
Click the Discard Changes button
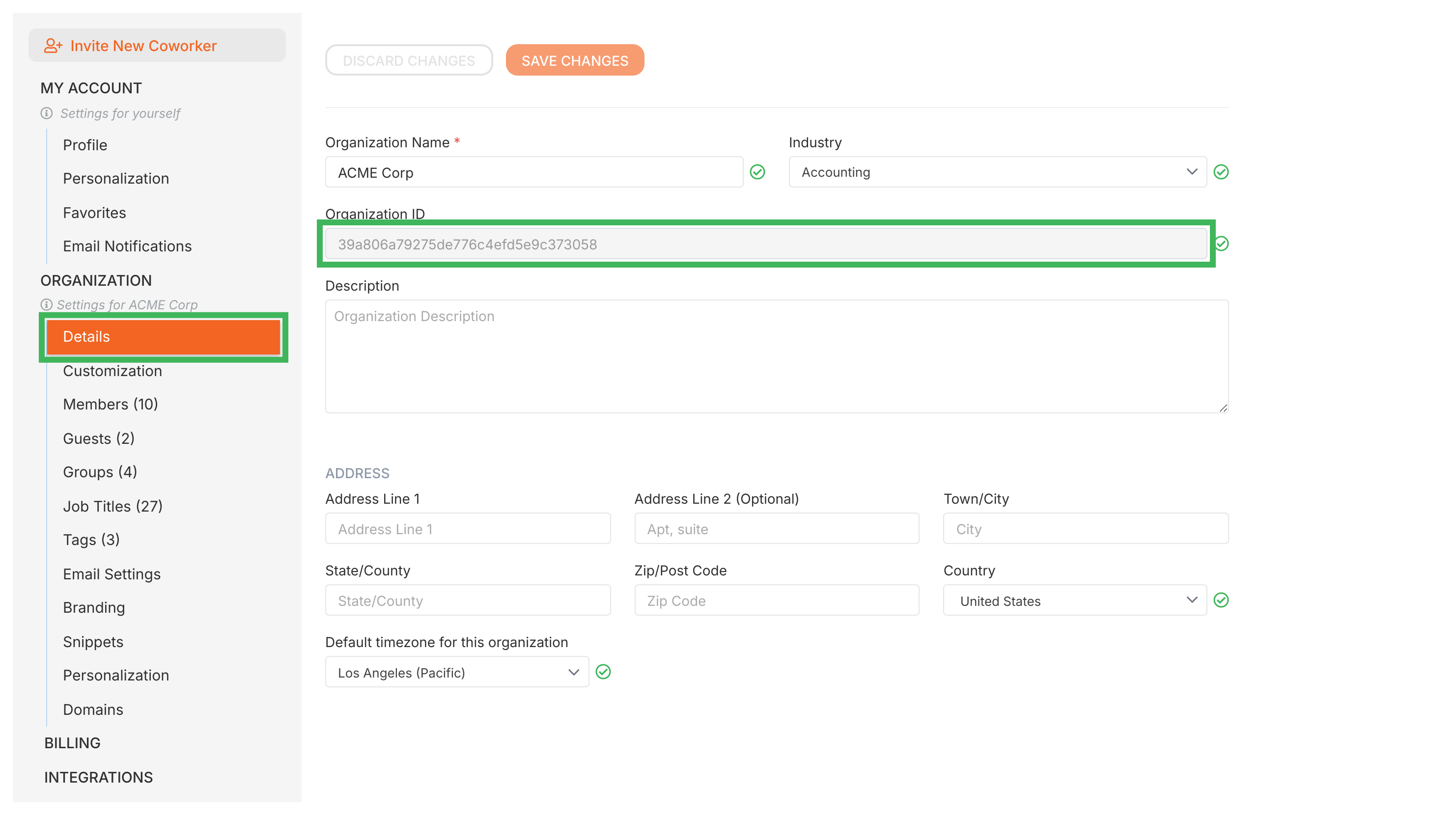(x=409, y=60)
